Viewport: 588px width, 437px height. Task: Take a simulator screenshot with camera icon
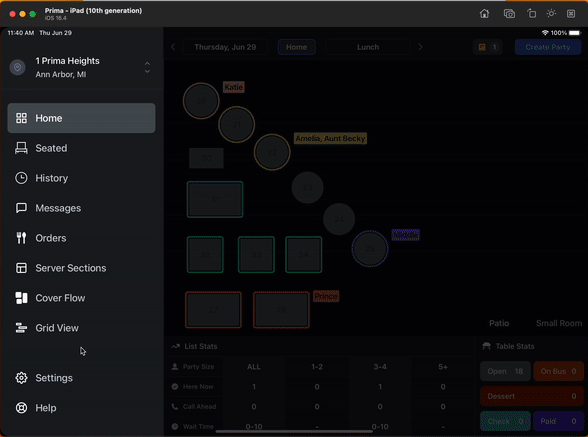[509, 14]
